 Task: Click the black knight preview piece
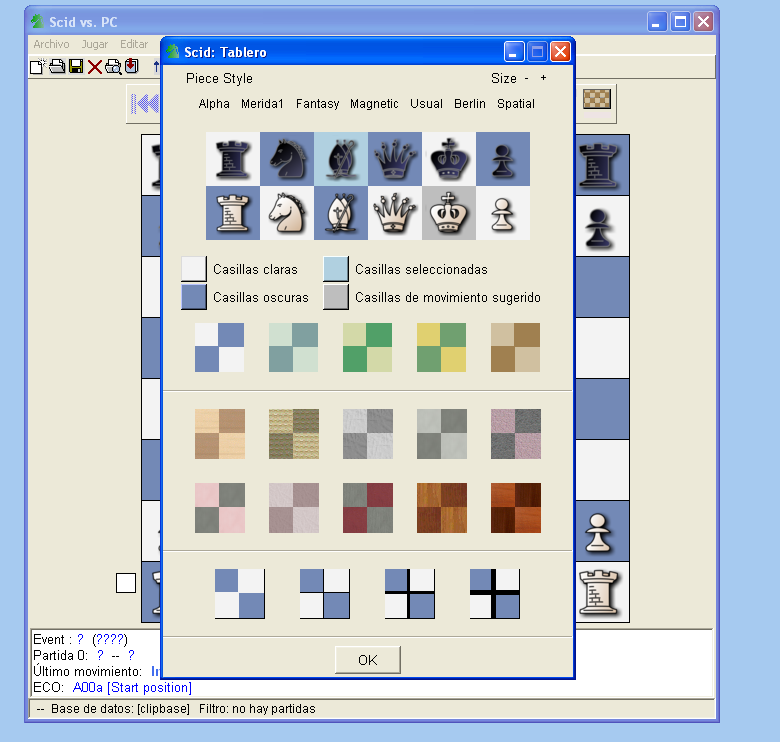click(287, 159)
